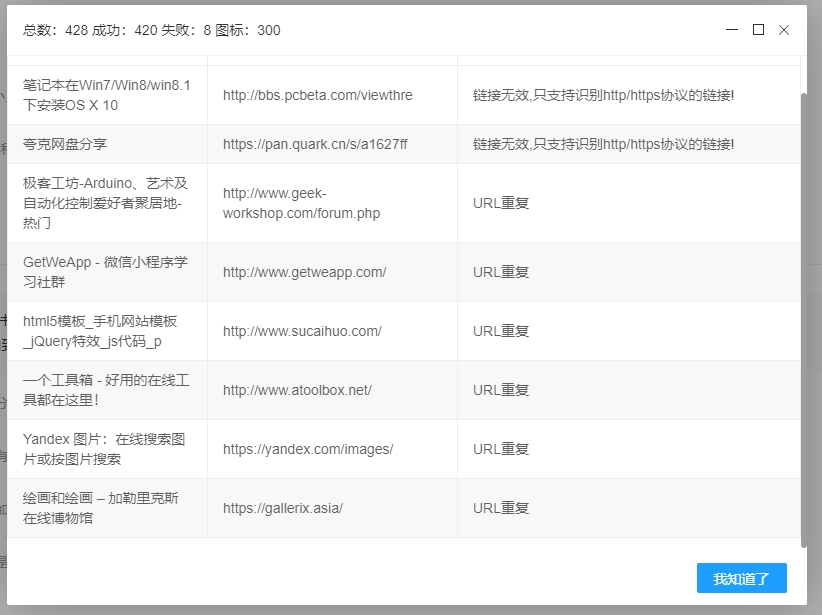Select the 夸克网盘分享 title cell
The width and height of the screenshot is (822, 615).
tap(107, 144)
